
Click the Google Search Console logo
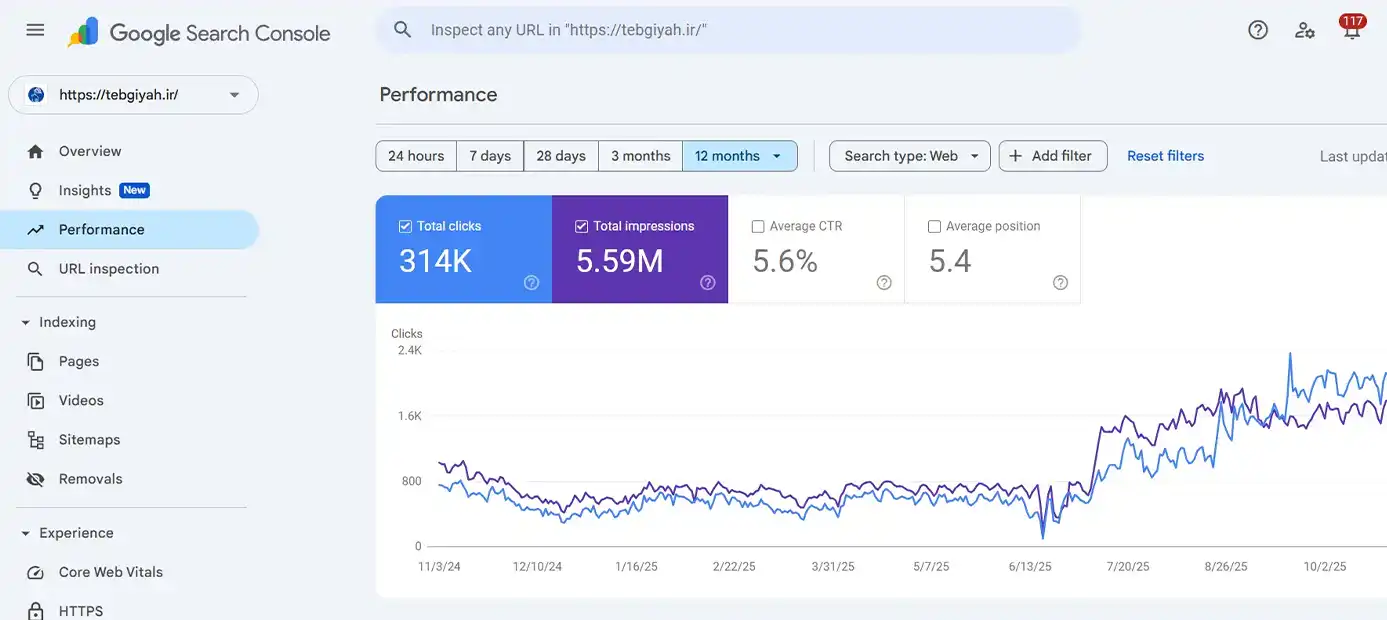pos(199,32)
